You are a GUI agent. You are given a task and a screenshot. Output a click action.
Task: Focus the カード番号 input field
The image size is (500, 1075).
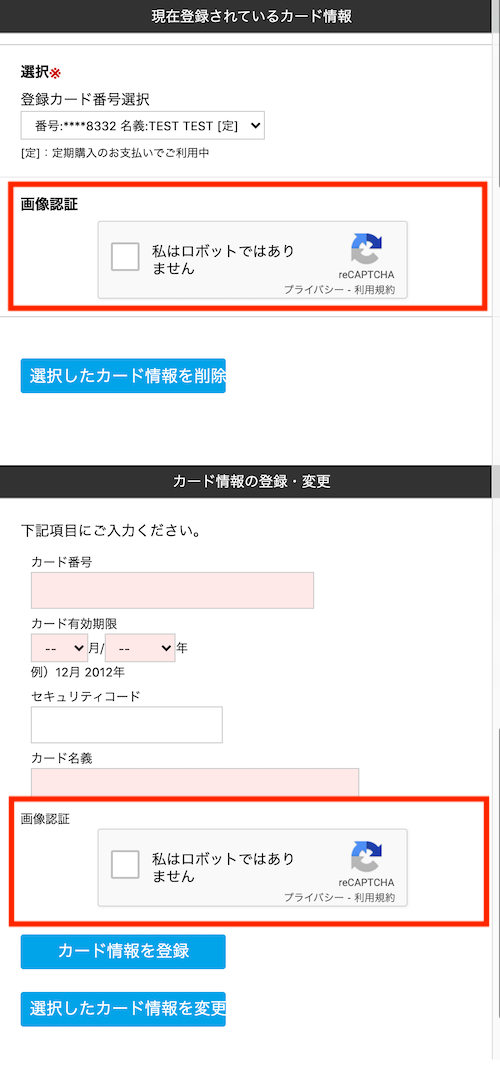[x=172, y=590]
